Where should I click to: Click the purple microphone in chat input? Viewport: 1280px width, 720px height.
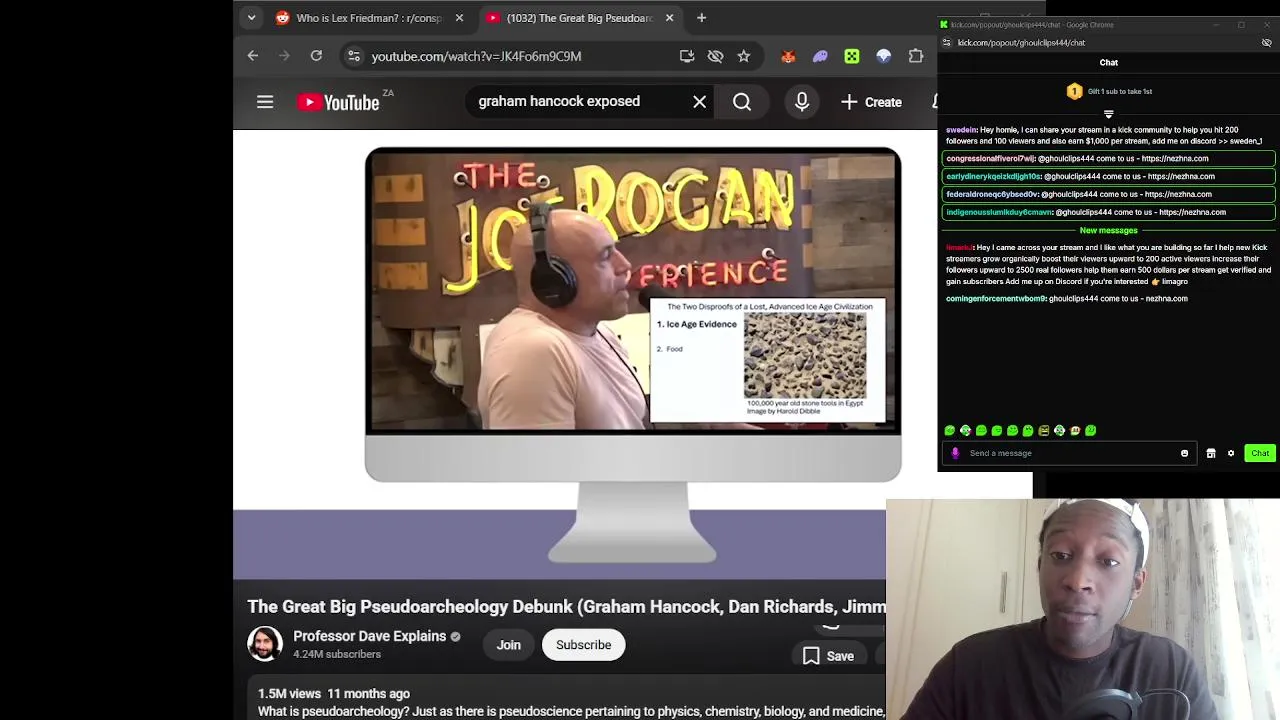pos(955,453)
